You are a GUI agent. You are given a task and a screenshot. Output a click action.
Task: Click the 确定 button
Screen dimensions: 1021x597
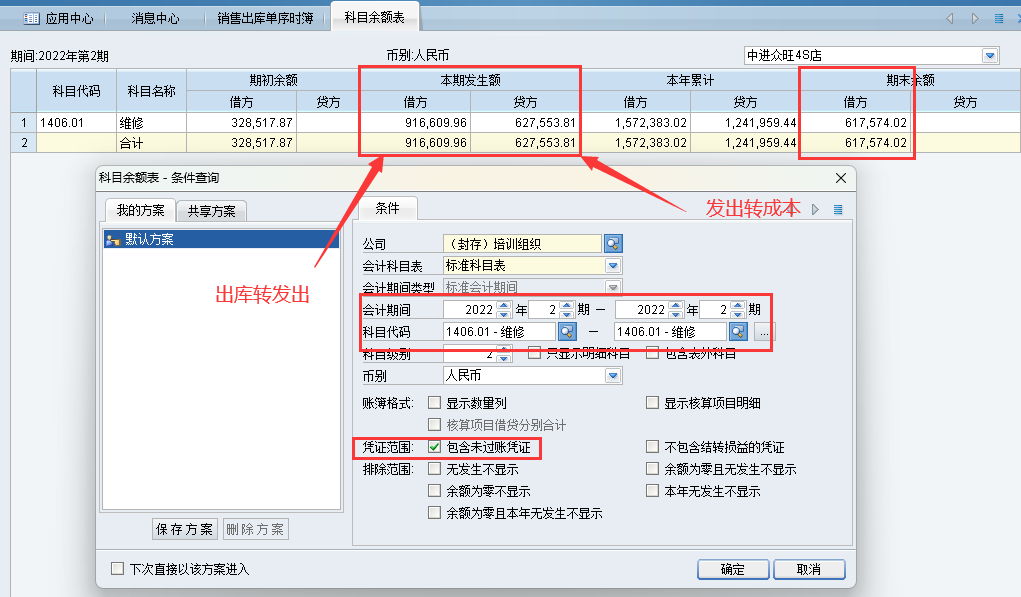(x=732, y=569)
